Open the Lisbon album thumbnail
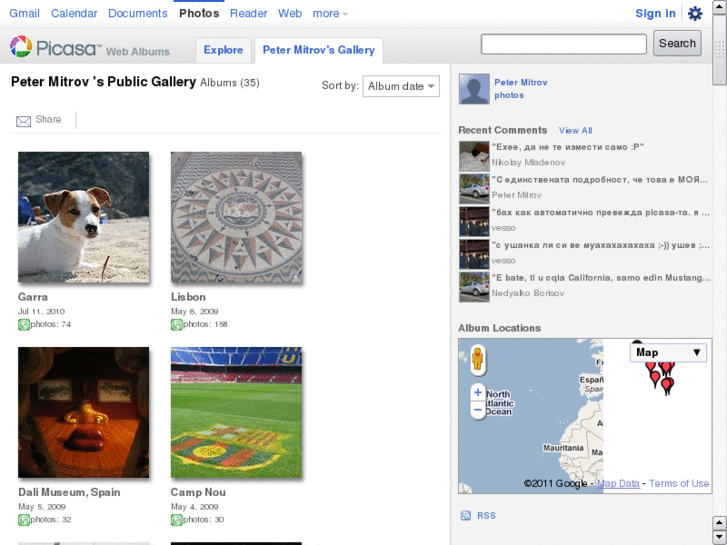This screenshot has width=727, height=545. 236,217
